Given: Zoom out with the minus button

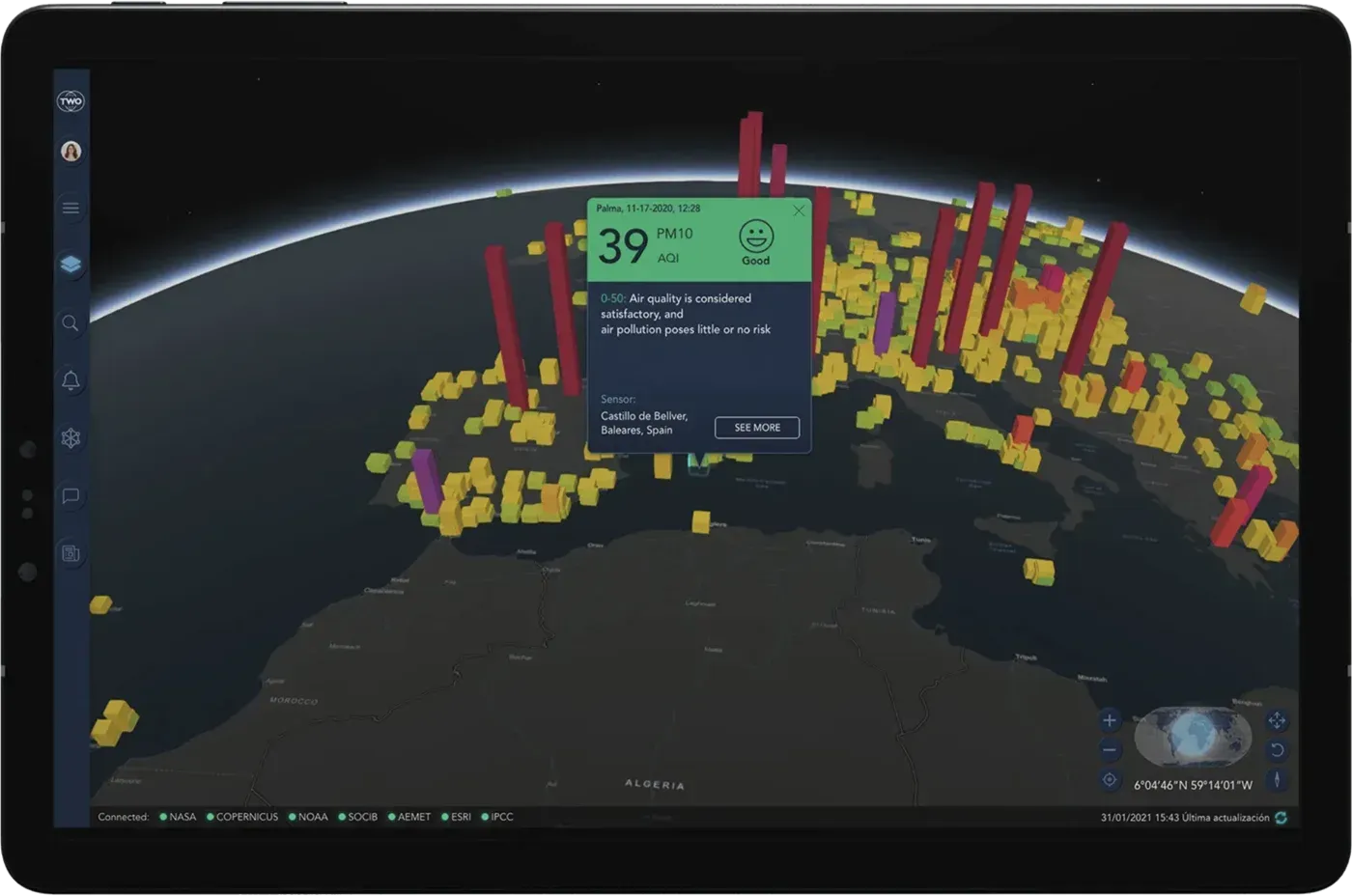Looking at the screenshot, I should coord(1110,750).
